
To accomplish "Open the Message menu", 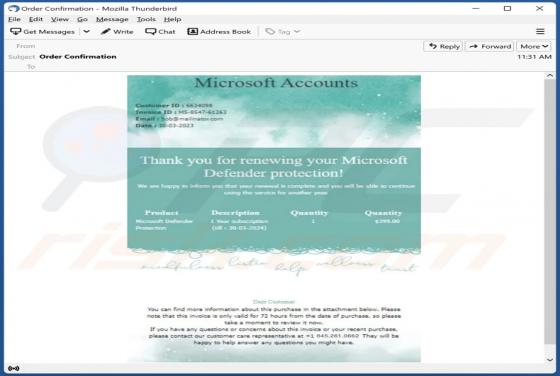I will (112, 19).
